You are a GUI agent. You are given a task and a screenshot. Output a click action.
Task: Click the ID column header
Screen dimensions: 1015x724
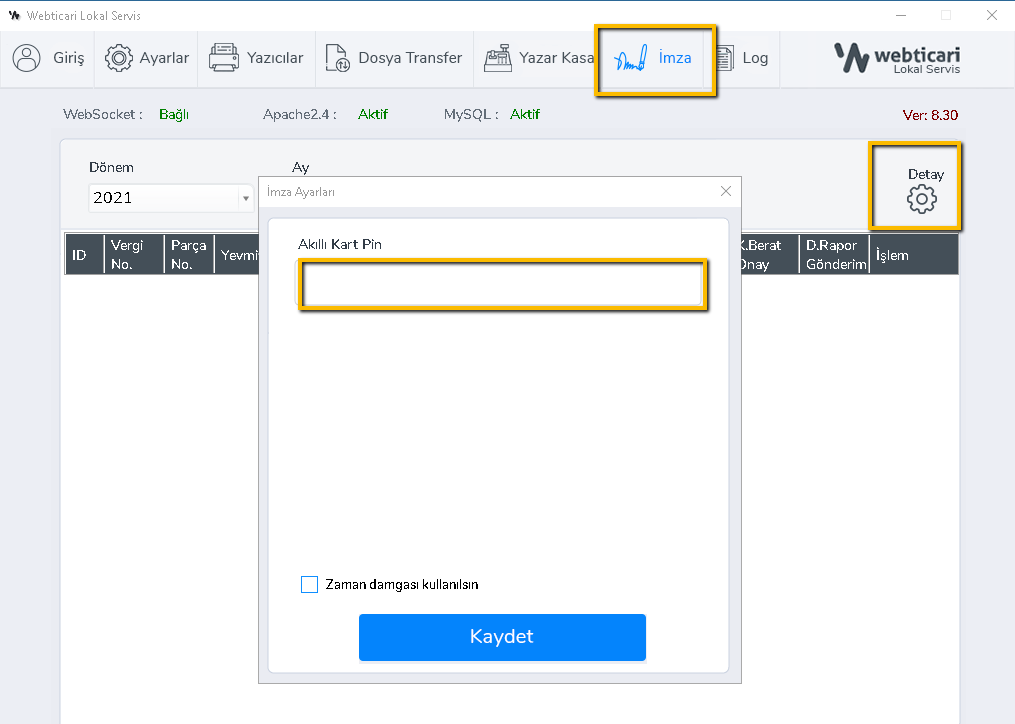pyautogui.click(x=80, y=255)
